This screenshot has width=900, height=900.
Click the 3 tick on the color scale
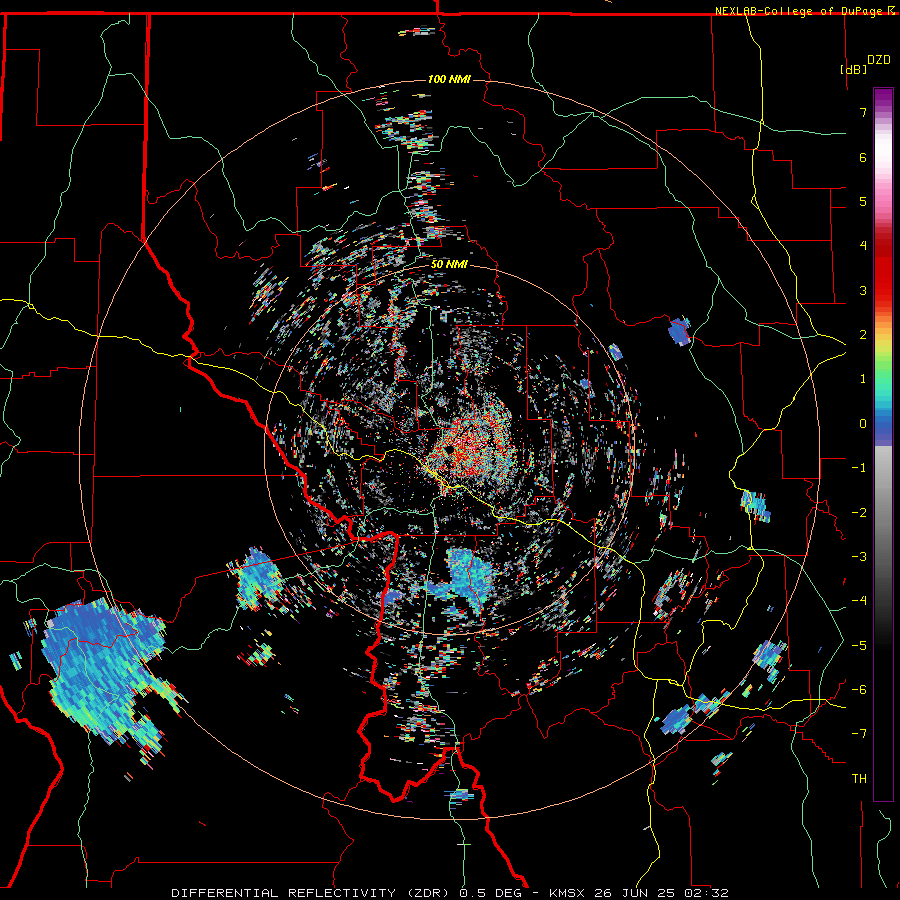click(863, 290)
